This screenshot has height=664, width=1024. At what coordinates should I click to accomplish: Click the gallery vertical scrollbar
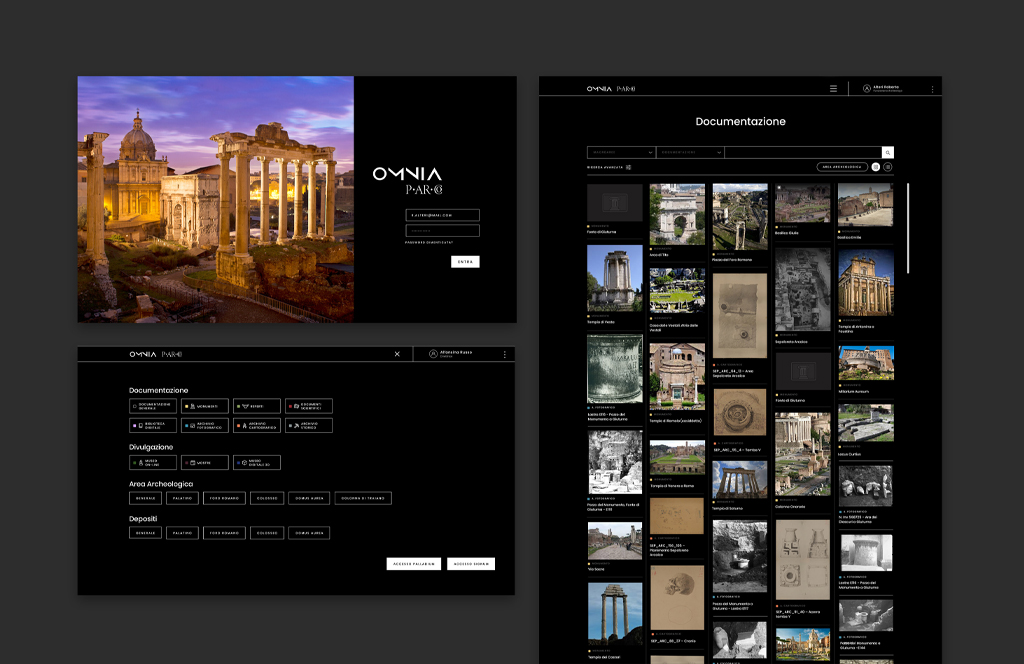pyautogui.click(x=908, y=228)
